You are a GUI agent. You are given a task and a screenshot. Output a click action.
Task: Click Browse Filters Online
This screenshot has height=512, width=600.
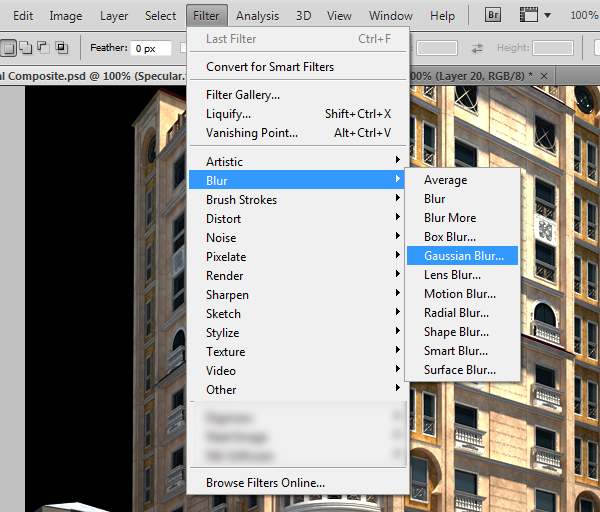pyautogui.click(x=265, y=482)
